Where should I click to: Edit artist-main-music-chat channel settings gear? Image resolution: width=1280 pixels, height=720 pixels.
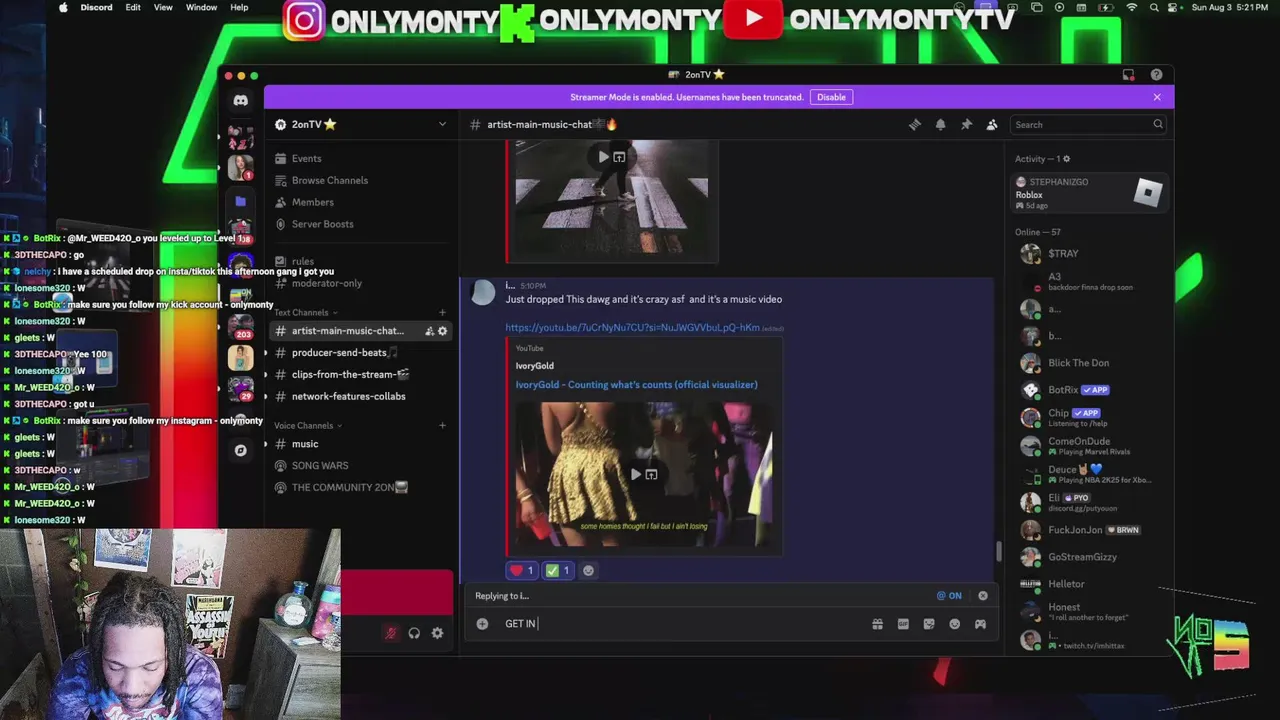443,331
